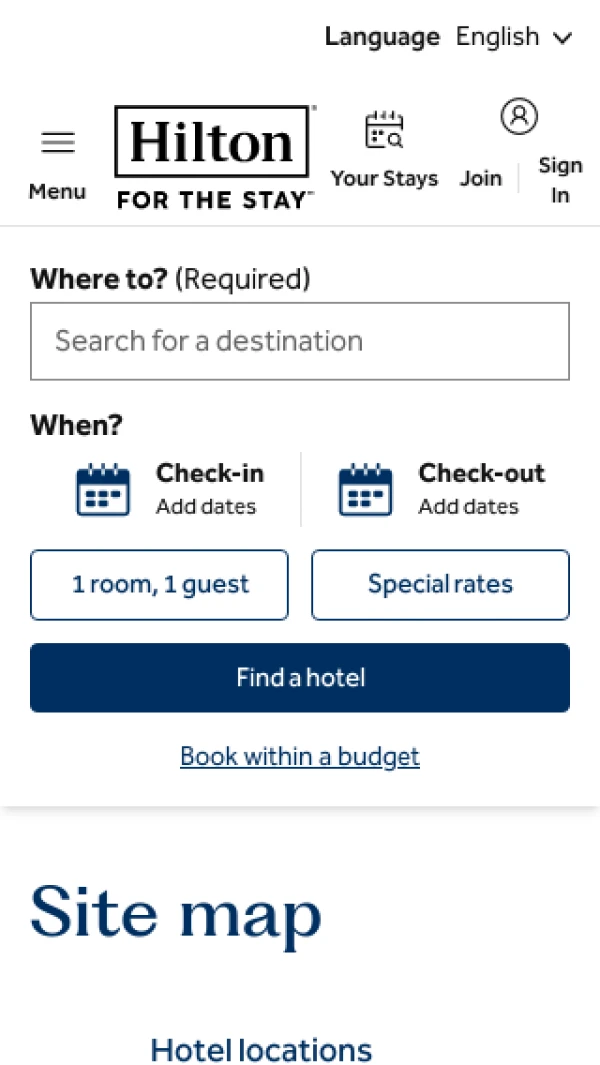600x1065 pixels.
Task: Click the Check-in calendar icon
Action: (x=103, y=489)
